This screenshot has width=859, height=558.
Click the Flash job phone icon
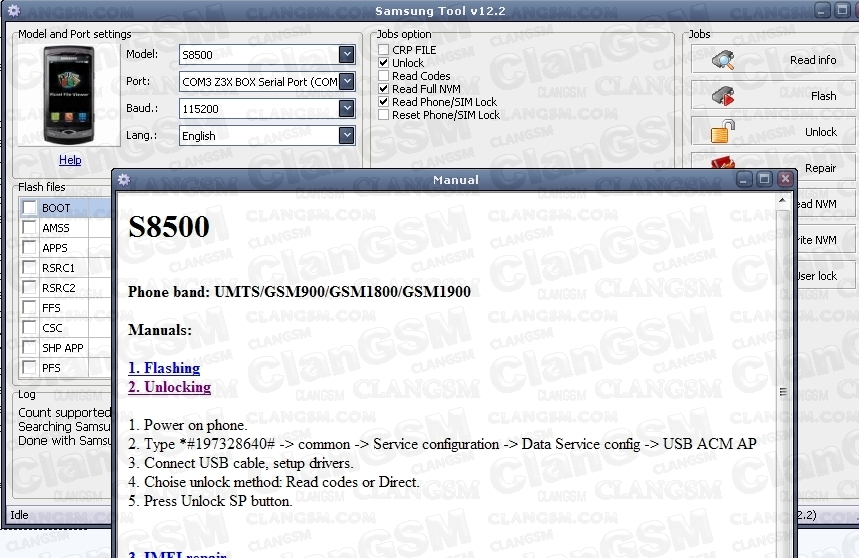point(723,96)
